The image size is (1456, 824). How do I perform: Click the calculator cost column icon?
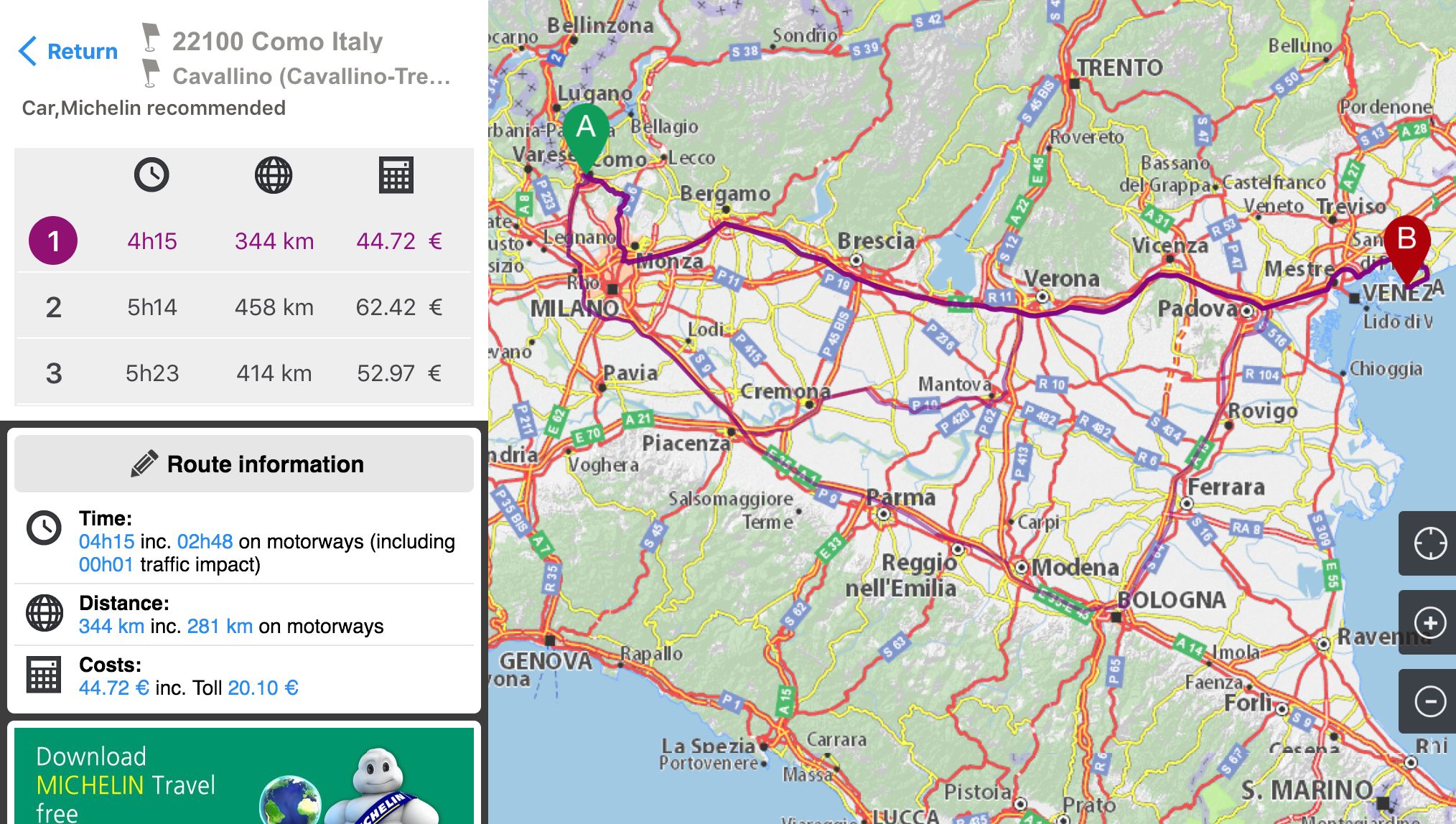point(396,175)
